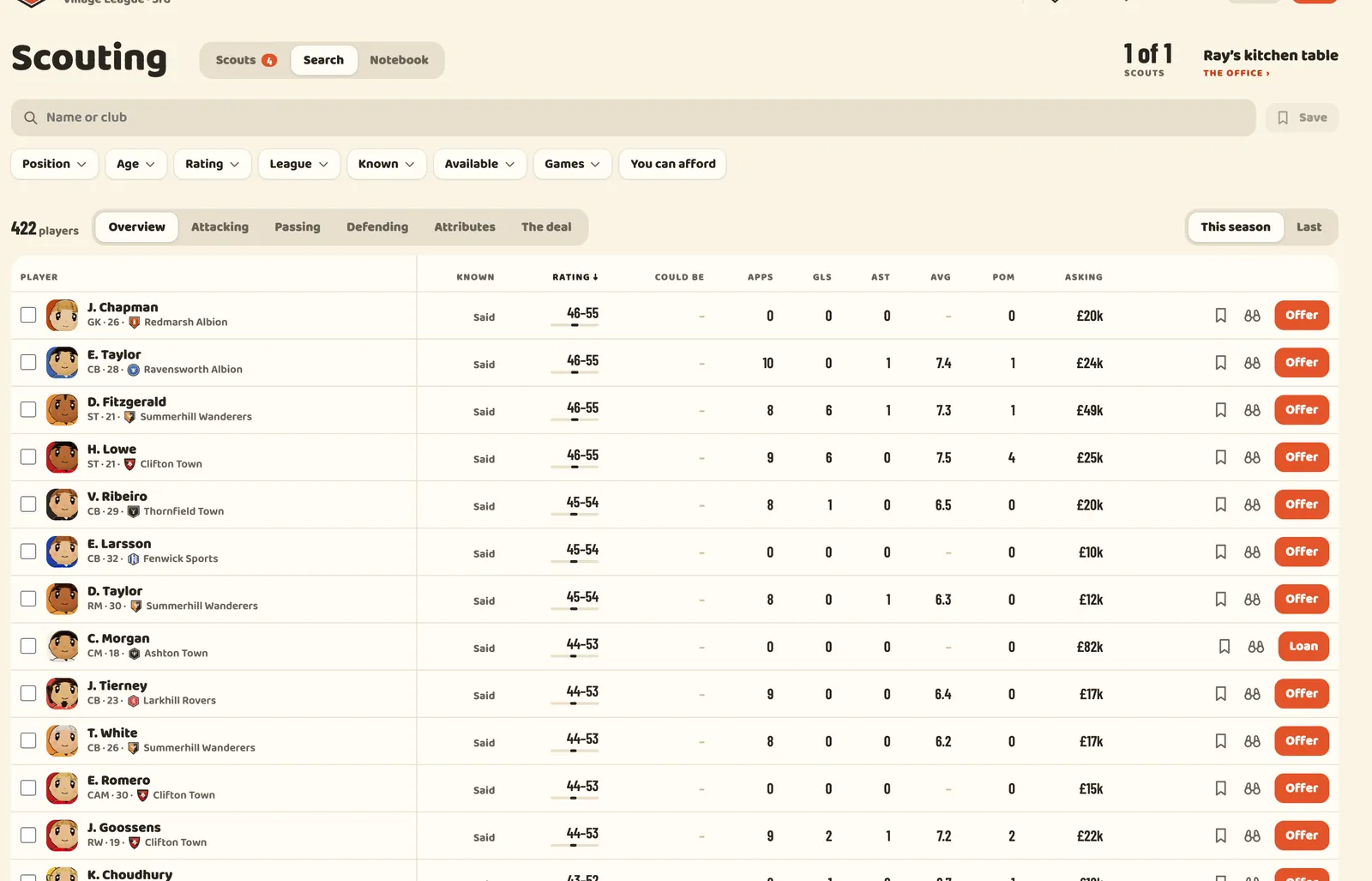This screenshot has width=1372, height=881.
Task: Make an Offer for J. Chapman
Action: click(x=1301, y=316)
